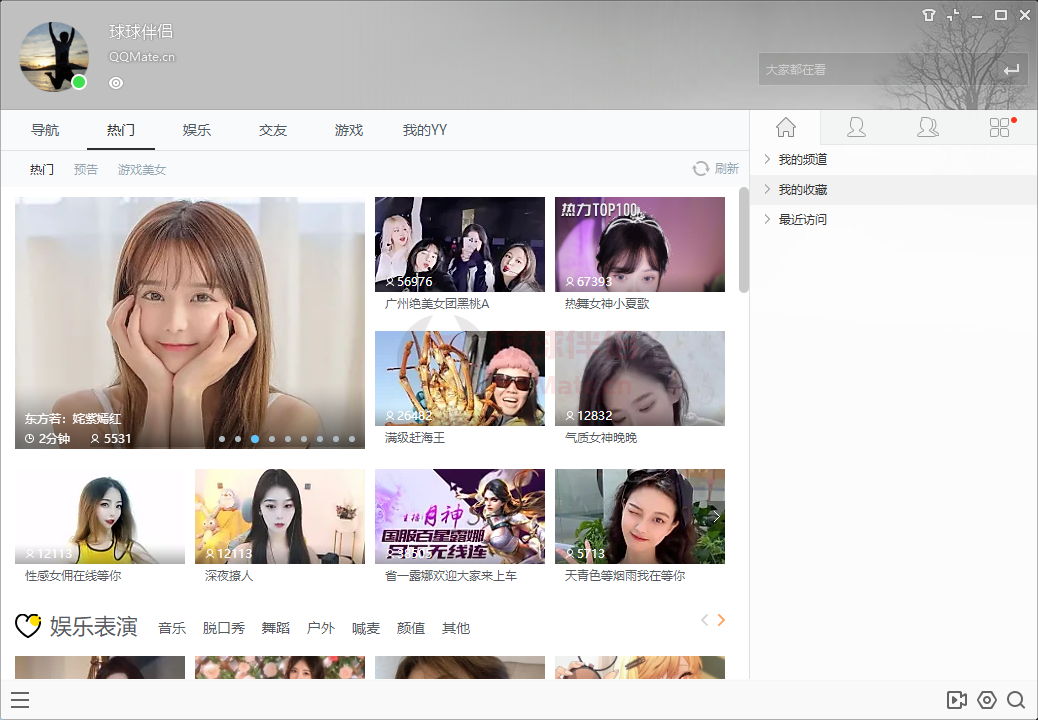Toggle the eye visibility icon under QQMate.cn
The width and height of the screenshot is (1038, 720).
click(116, 83)
